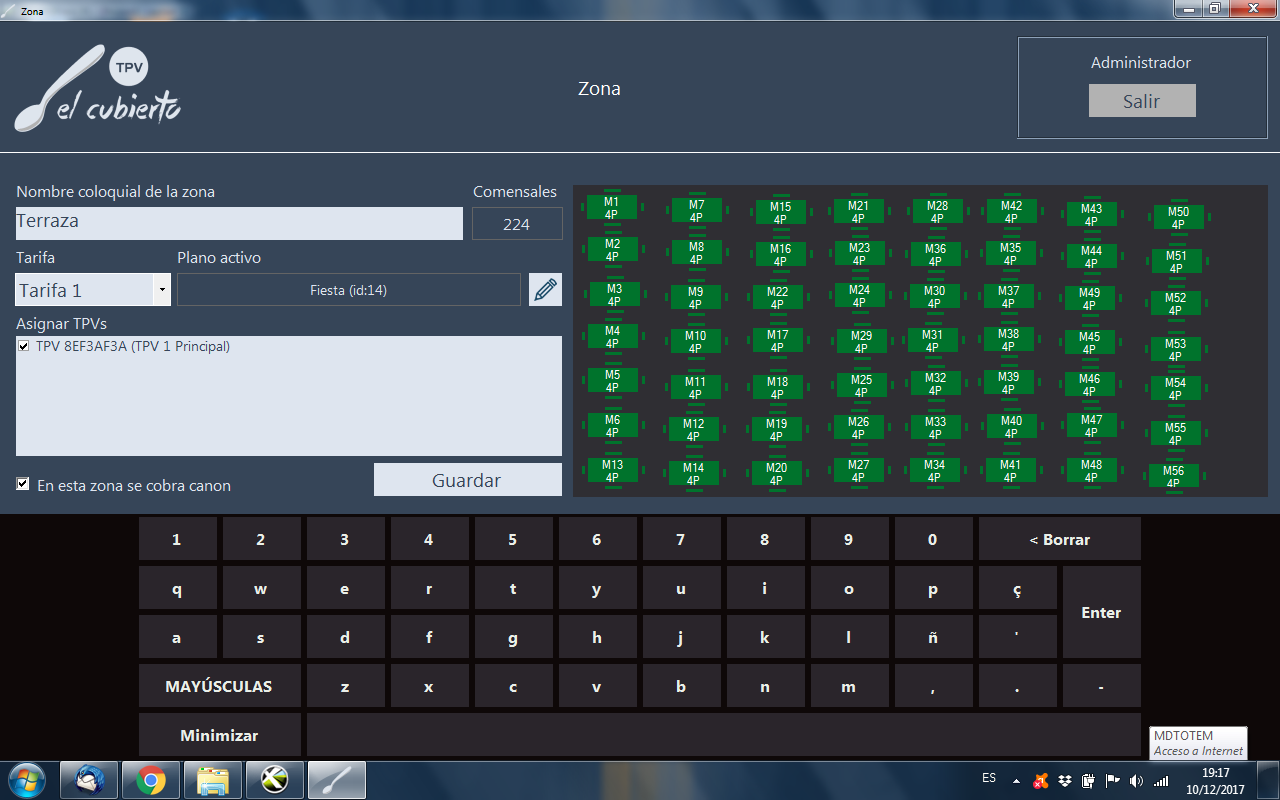Open Thunderbird from the taskbar
This screenshot has width=1280, height=800.
(89, 780)
